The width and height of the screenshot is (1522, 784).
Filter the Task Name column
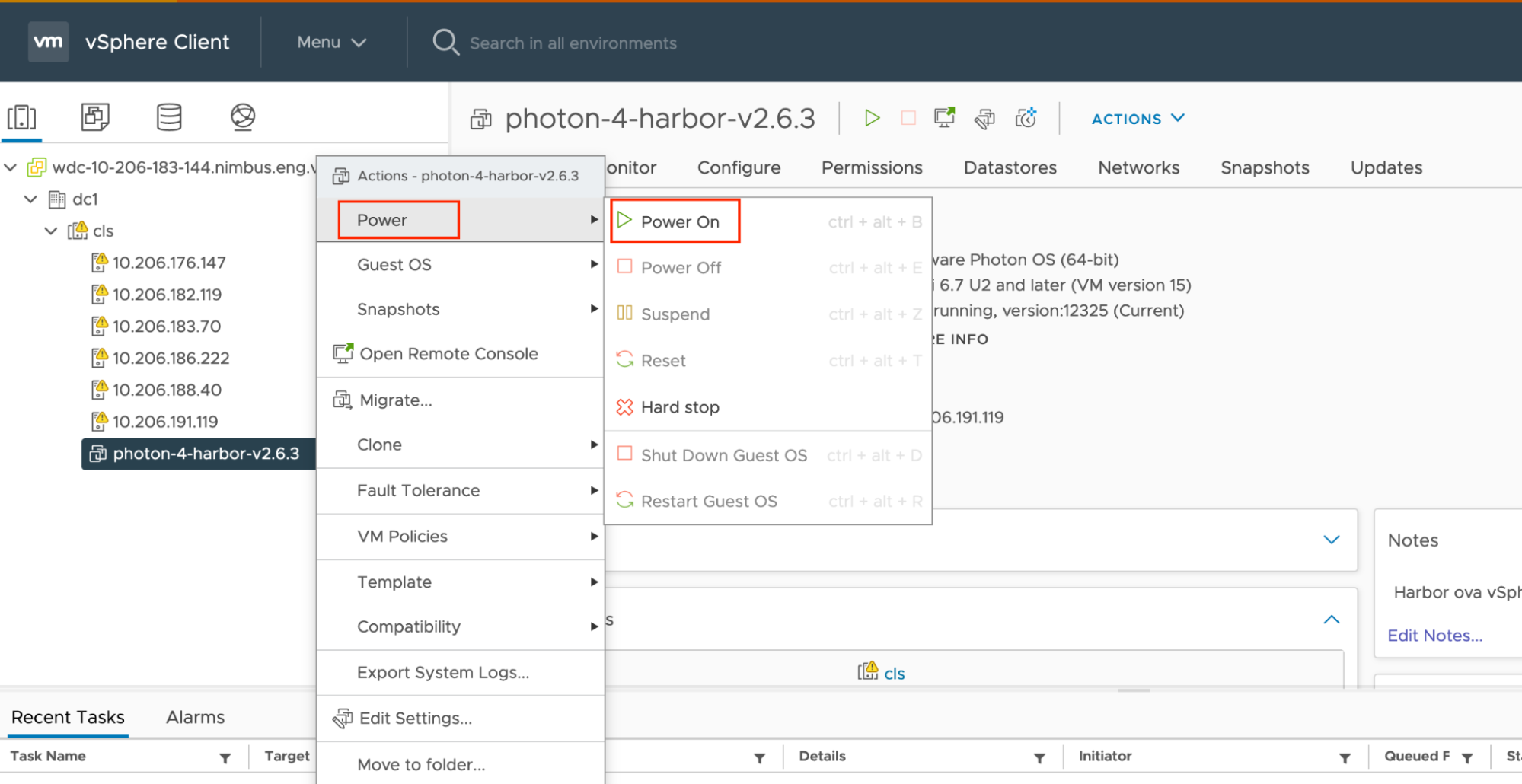pos(225,757)
